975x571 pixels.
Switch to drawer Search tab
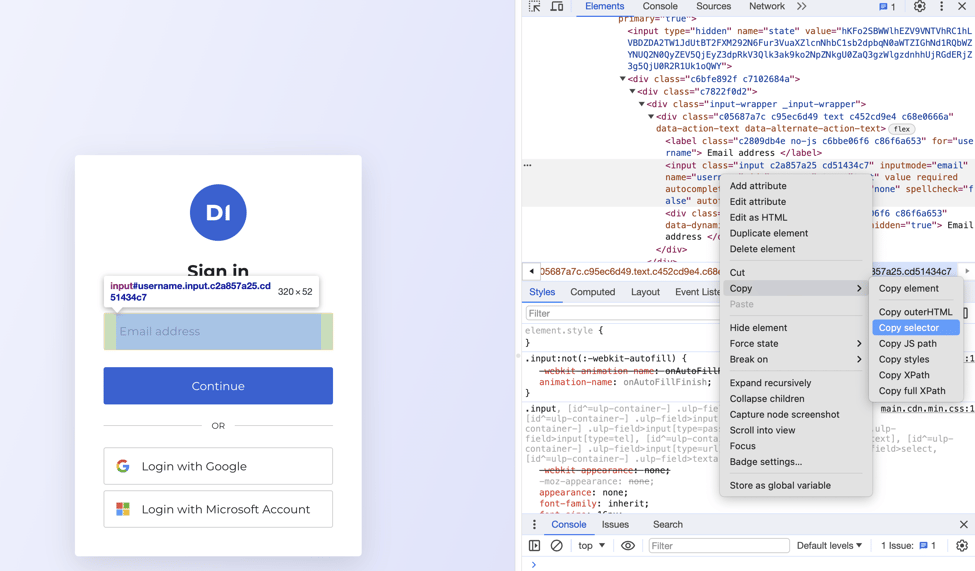click(668, 524)
